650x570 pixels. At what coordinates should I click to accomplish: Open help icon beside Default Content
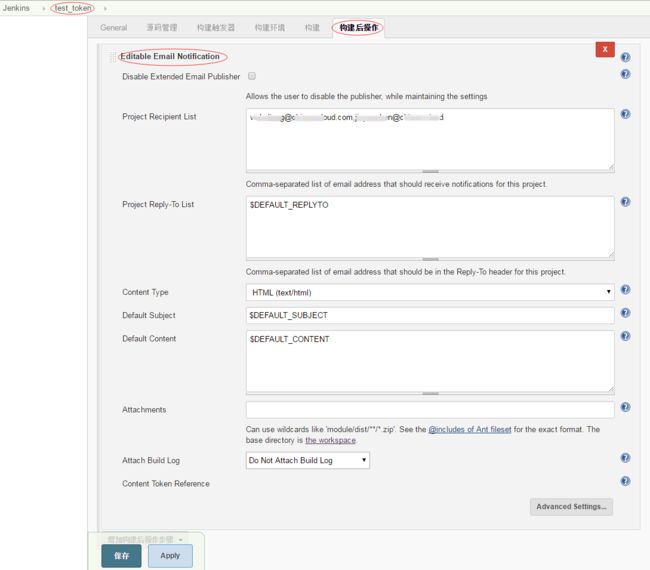pos(625,336)
